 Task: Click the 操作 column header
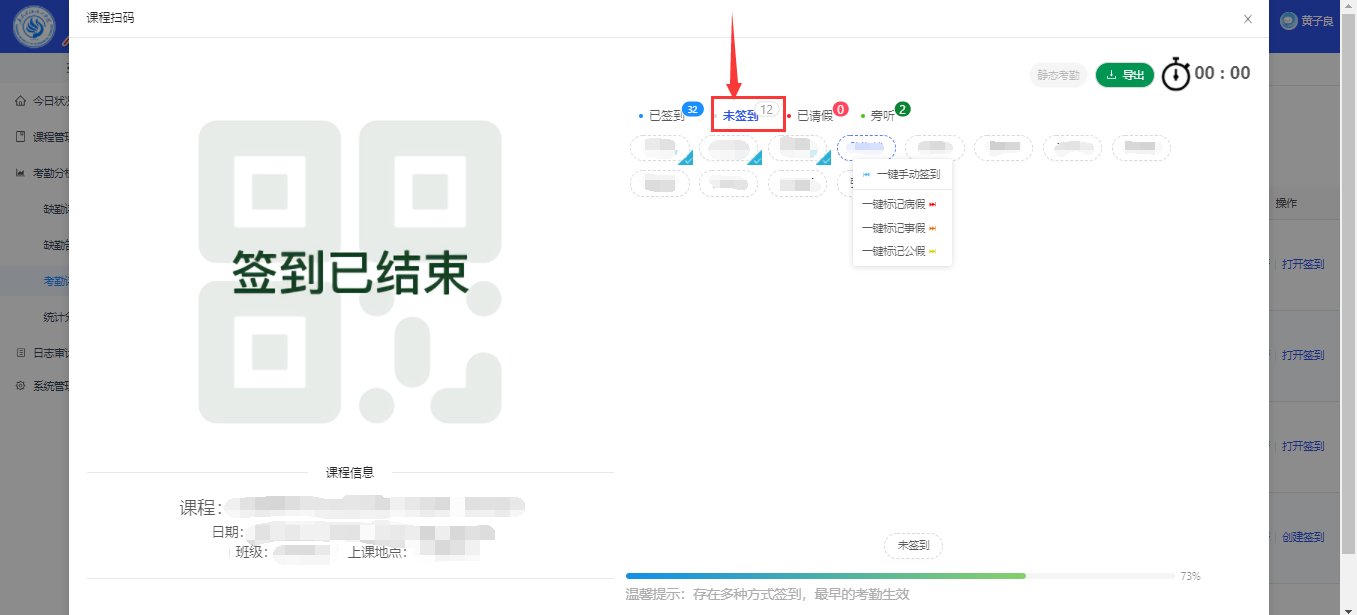click(x=1286, y=203)
